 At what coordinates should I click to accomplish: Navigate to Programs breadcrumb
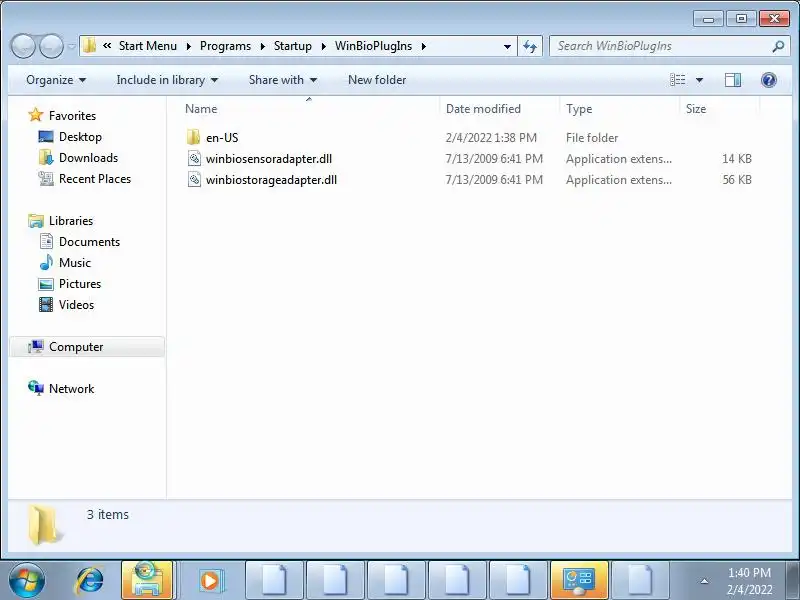tap(225, 46)
